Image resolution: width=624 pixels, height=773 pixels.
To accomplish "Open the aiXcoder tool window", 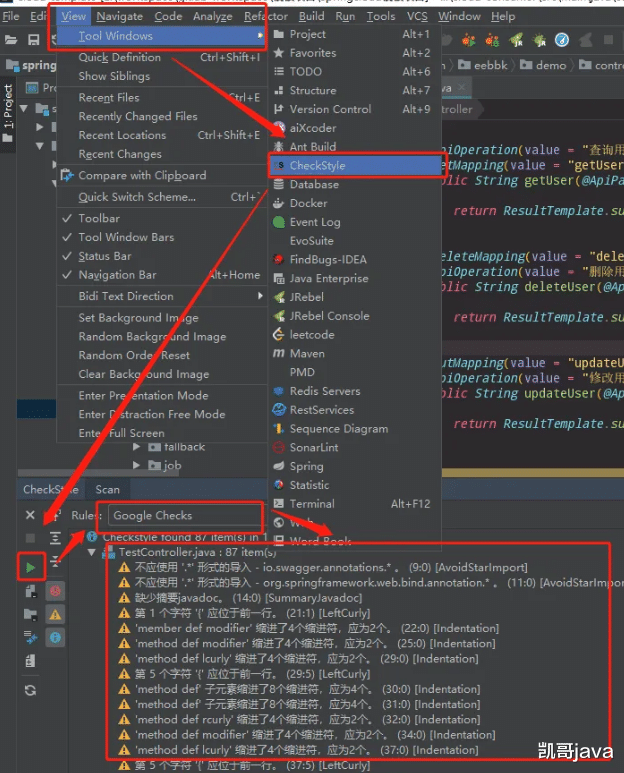I will coord(354,128).
